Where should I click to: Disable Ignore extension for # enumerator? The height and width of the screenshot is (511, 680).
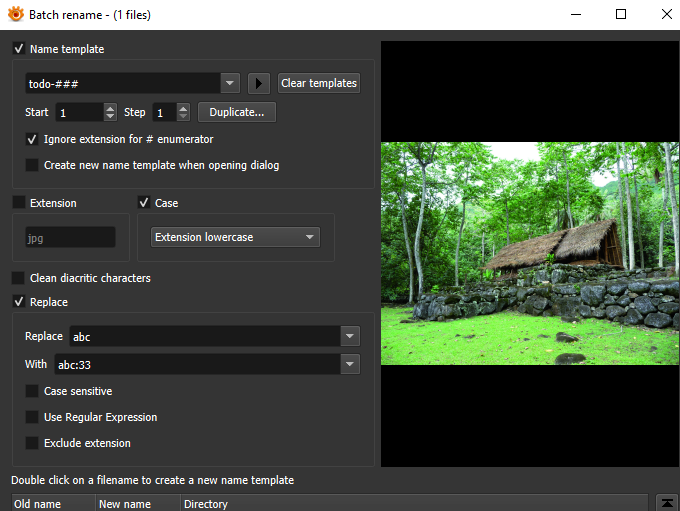tap(32, 139)
